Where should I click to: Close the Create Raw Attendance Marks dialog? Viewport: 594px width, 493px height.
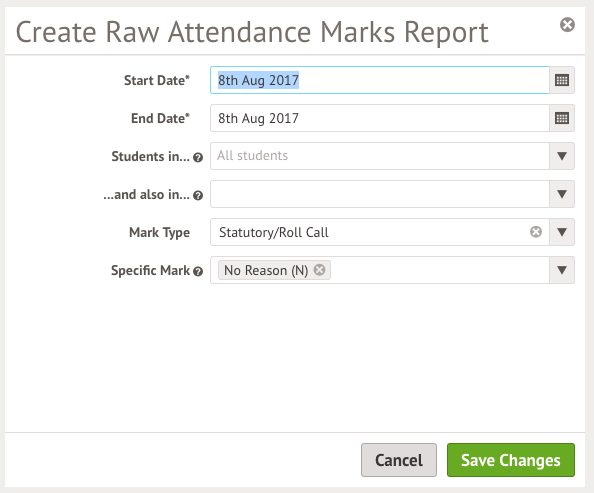tap(567, 25)
